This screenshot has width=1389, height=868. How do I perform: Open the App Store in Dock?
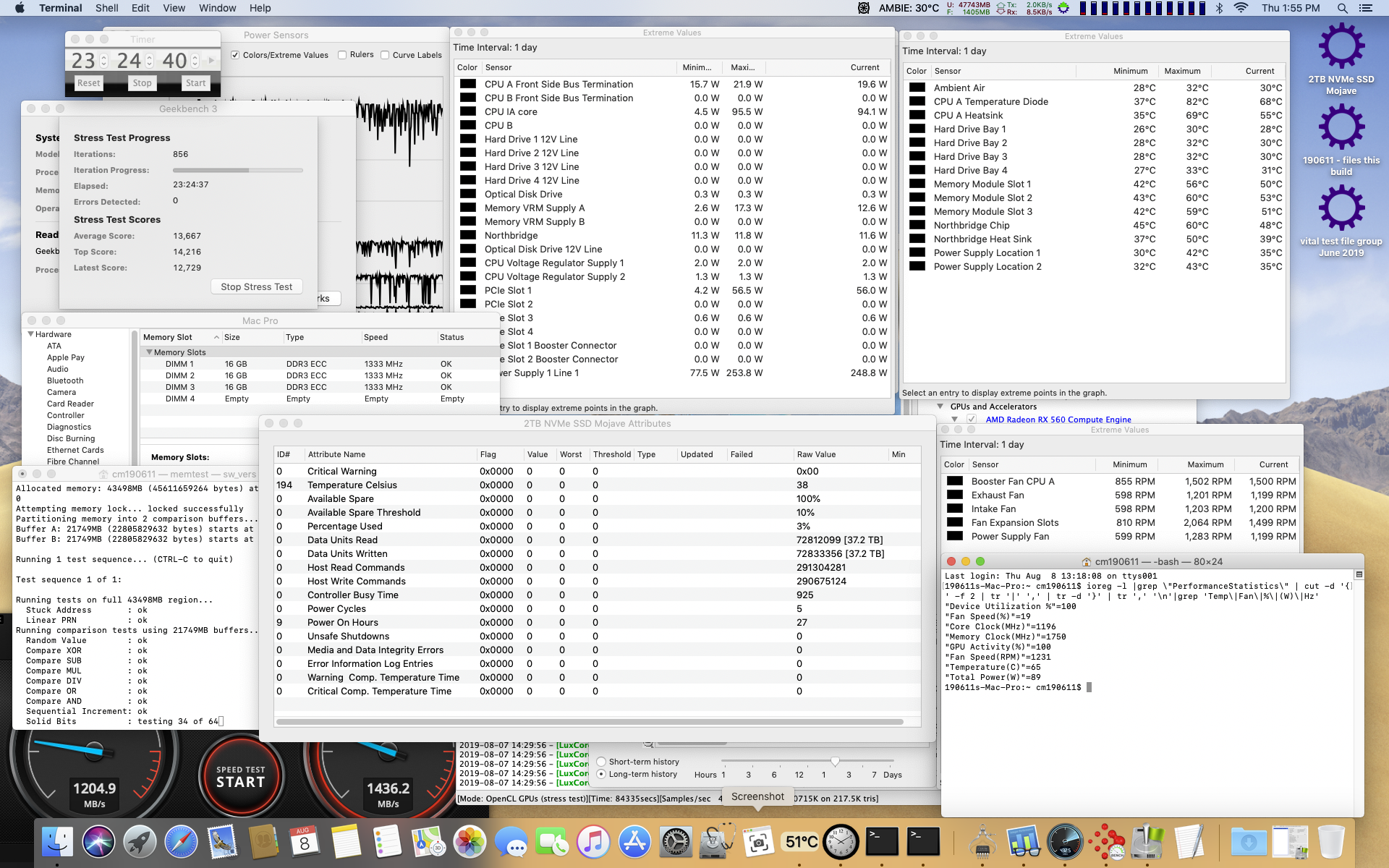click(x=634, y=842)
